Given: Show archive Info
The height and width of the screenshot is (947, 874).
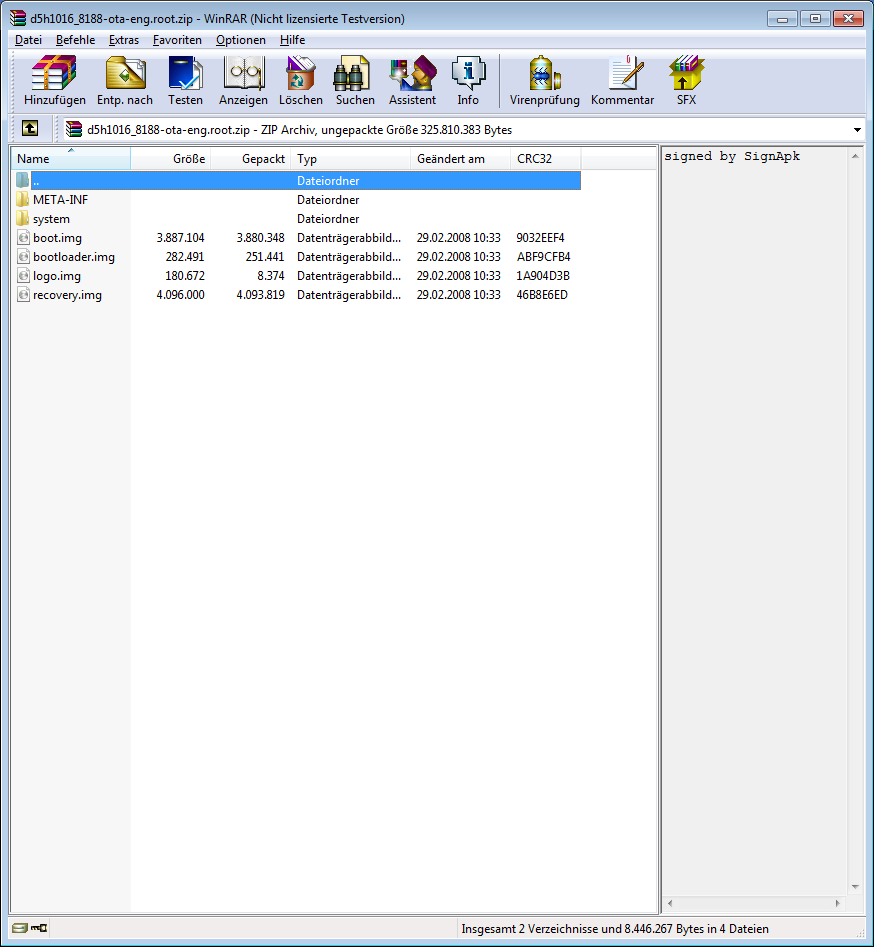Looking at the screenshot, I should (x=468, y=80).
